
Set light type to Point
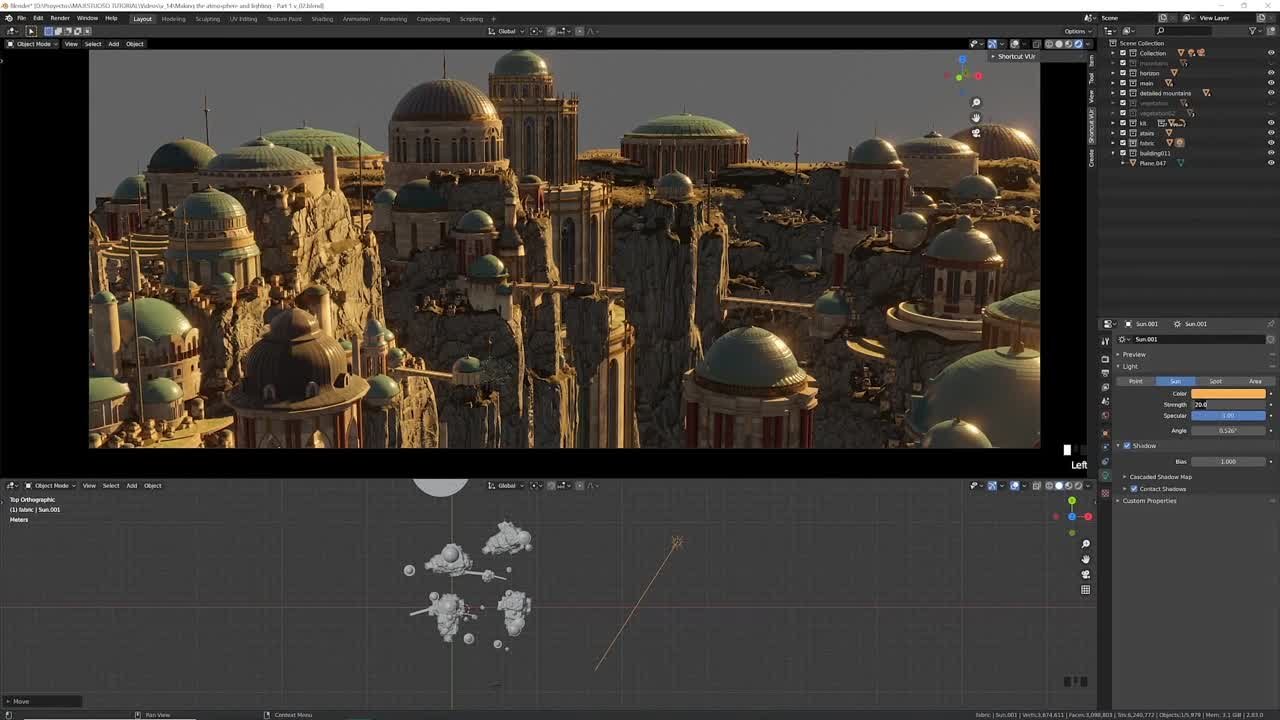(x=1136, y=381)
